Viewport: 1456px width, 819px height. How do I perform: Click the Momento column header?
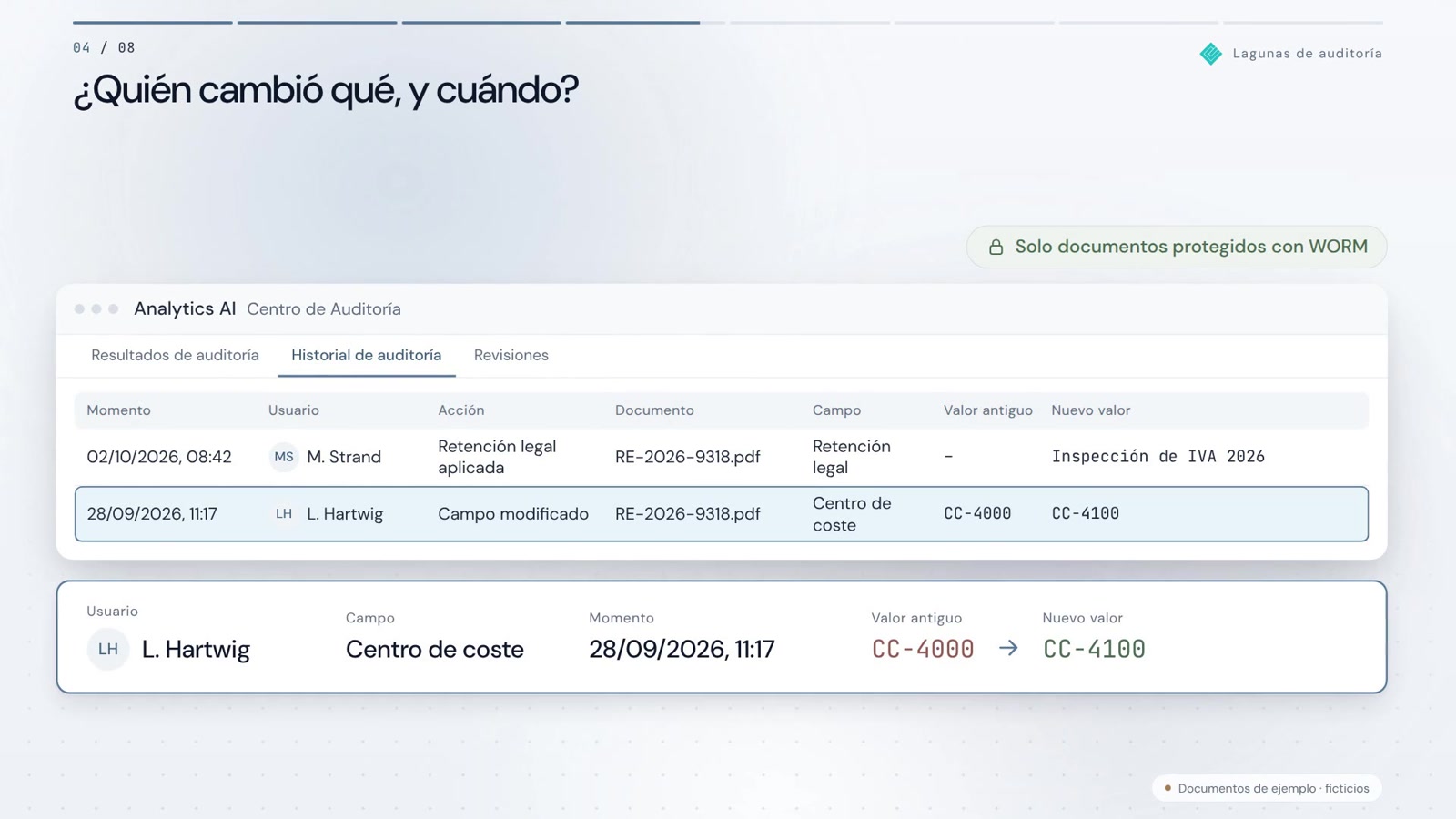coord(119,410)
